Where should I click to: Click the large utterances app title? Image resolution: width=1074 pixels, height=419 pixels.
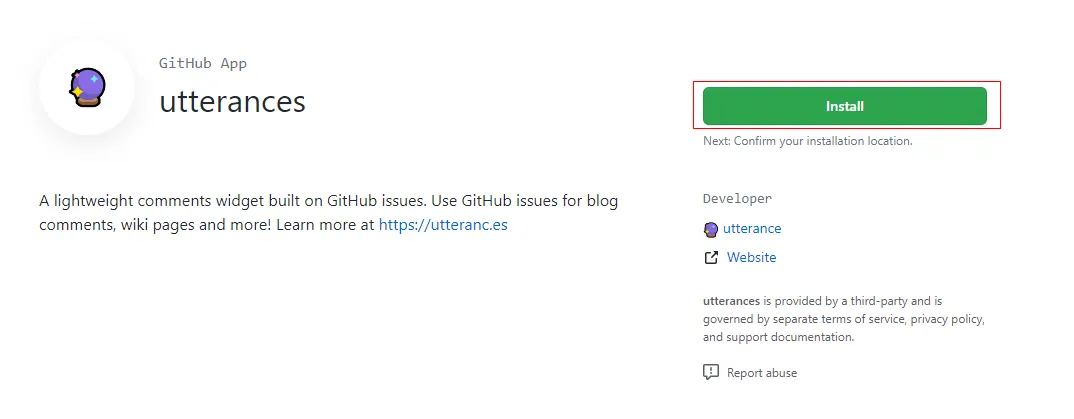tap(232, 101)
